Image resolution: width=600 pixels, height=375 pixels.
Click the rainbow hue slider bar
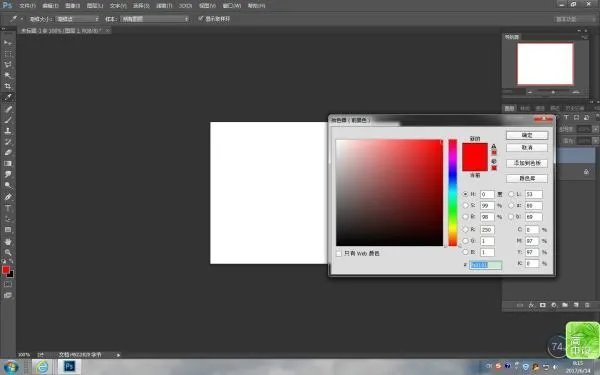click(x=453, y=193)
